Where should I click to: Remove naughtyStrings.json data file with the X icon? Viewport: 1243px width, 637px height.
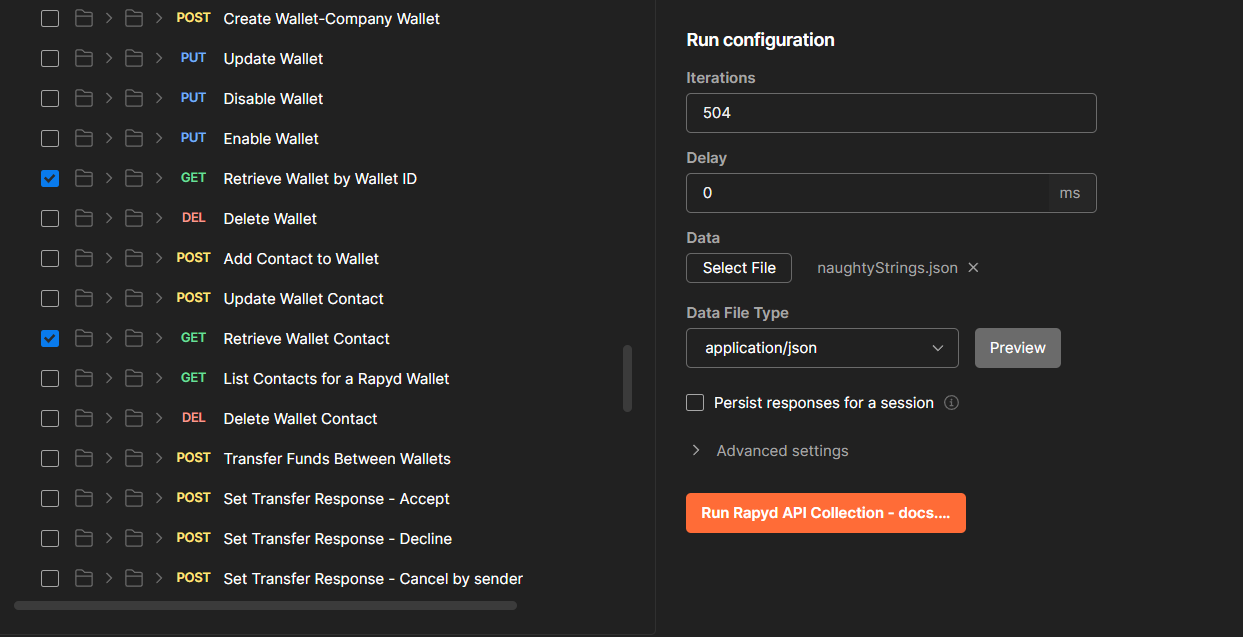point(973,268)
